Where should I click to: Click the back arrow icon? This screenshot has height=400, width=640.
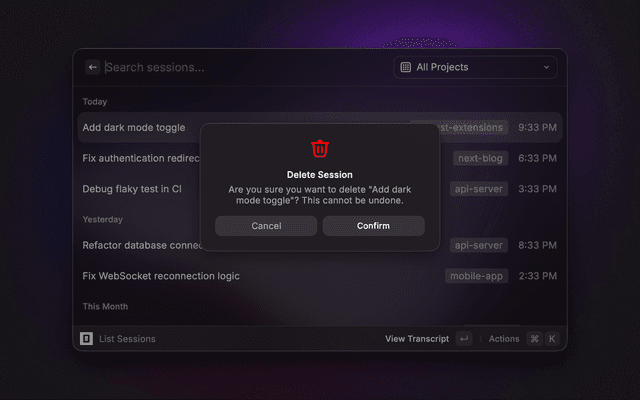(x=93, y=67)
